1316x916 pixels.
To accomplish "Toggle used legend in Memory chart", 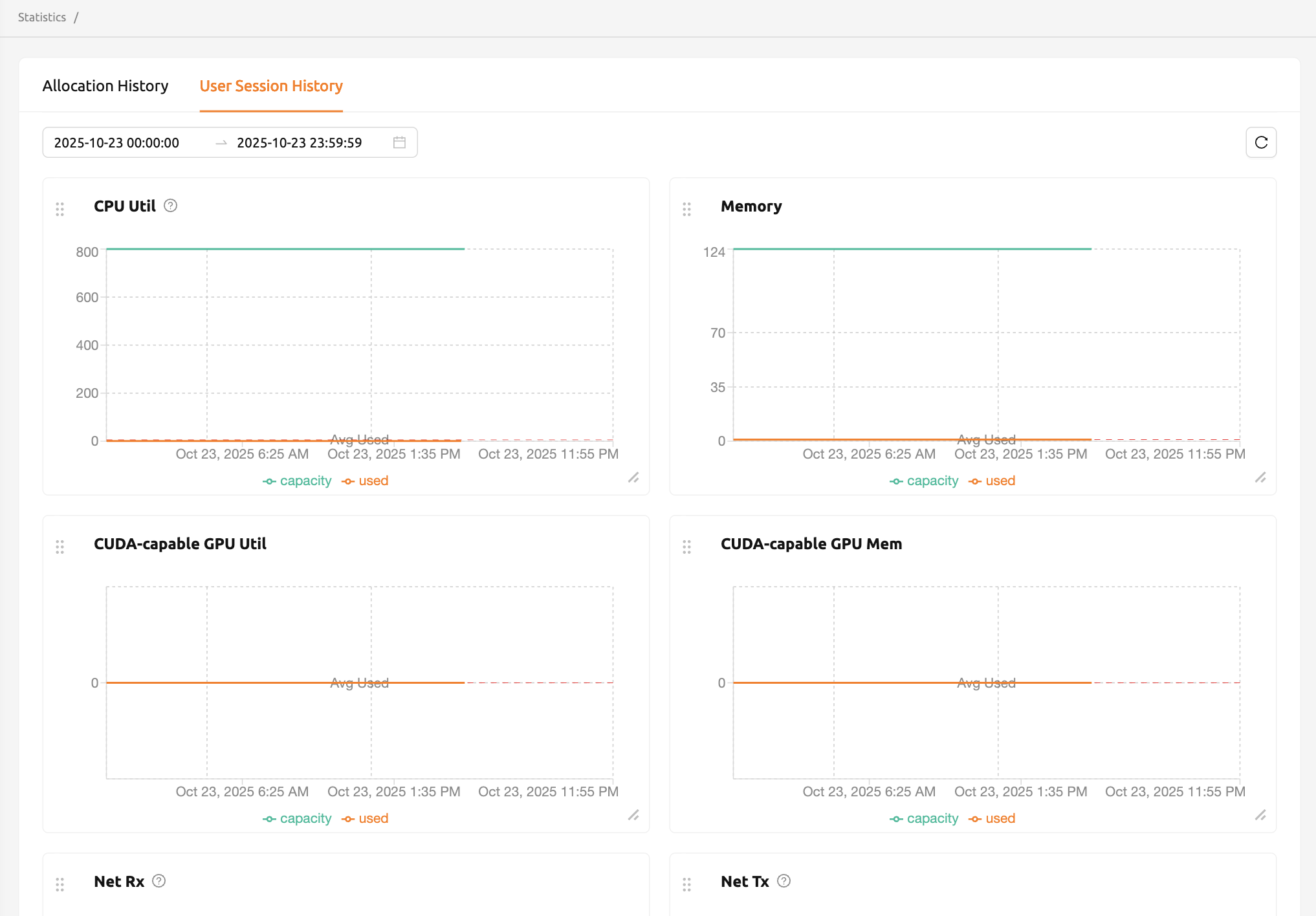I will (x=992, y=481).
